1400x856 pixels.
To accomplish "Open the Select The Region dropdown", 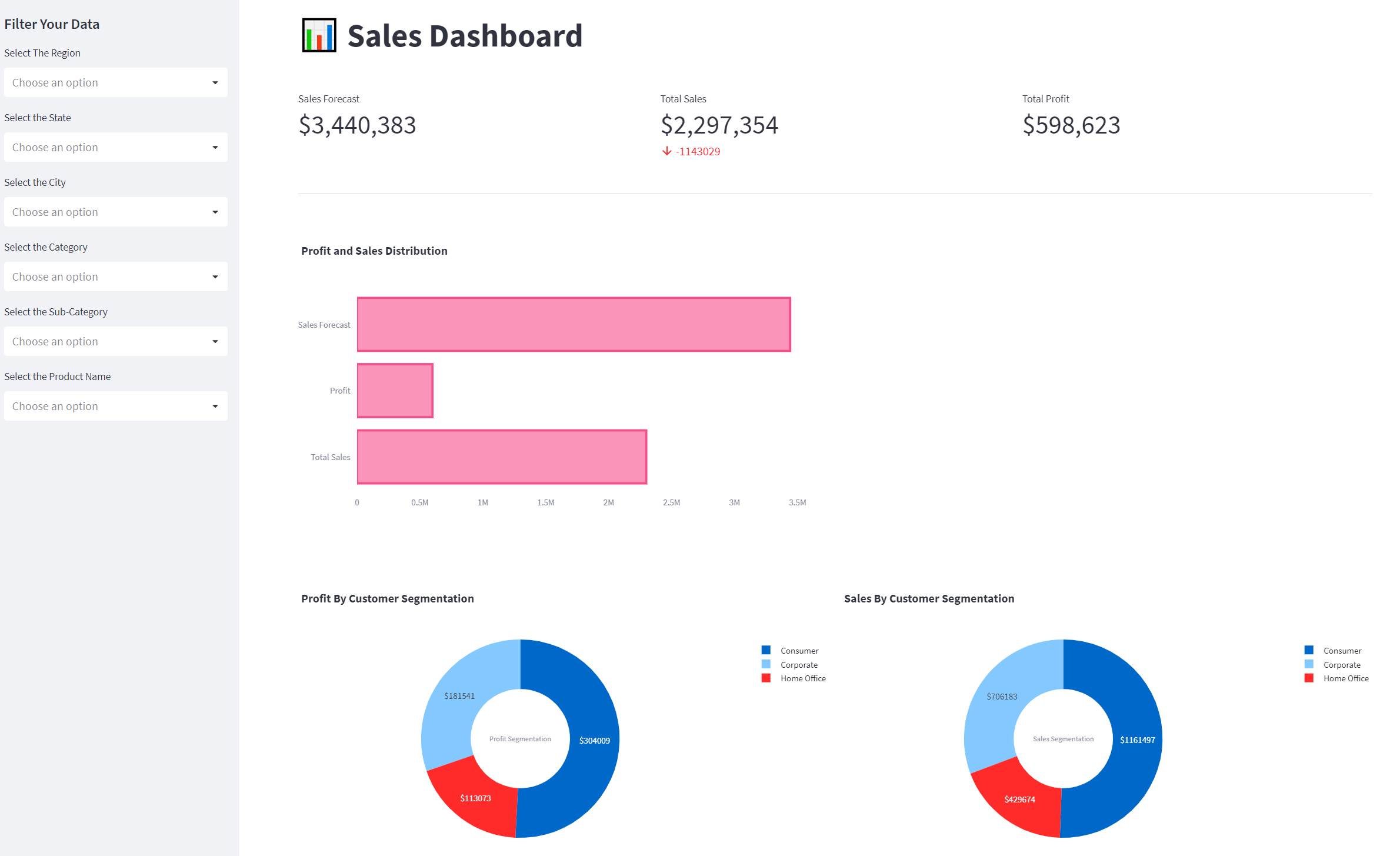I will click(115, 82).
